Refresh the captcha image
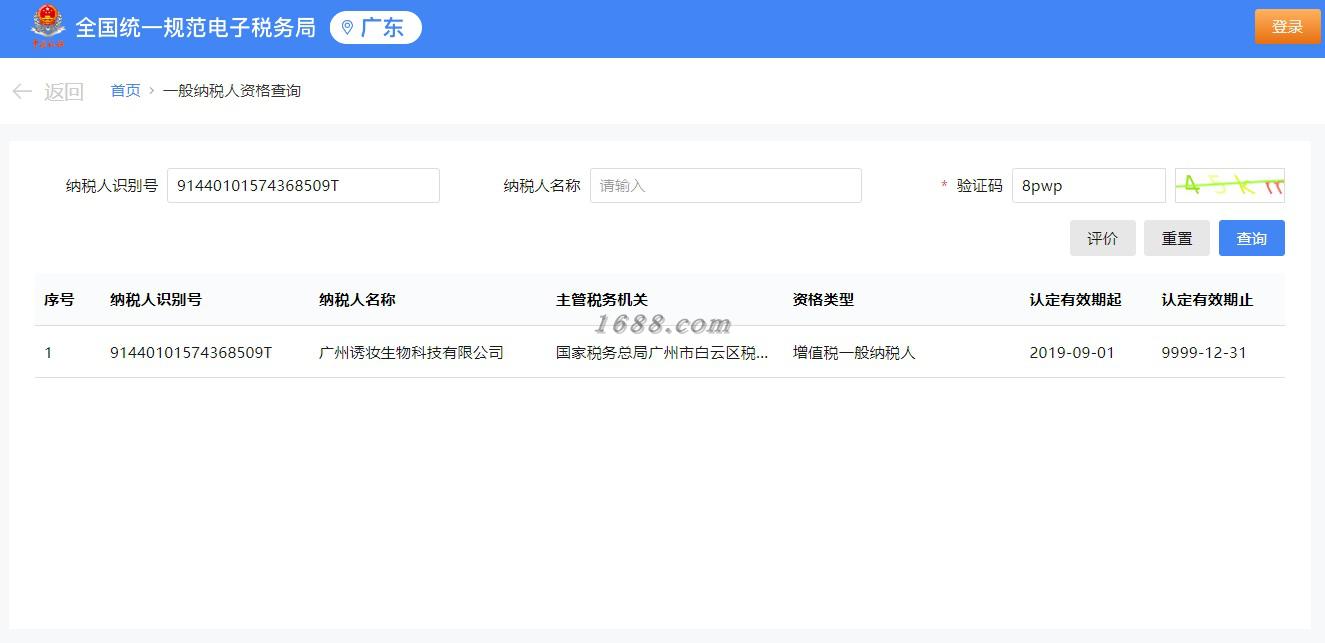This screenshot has height=643, width=1325. (1230, 185)
